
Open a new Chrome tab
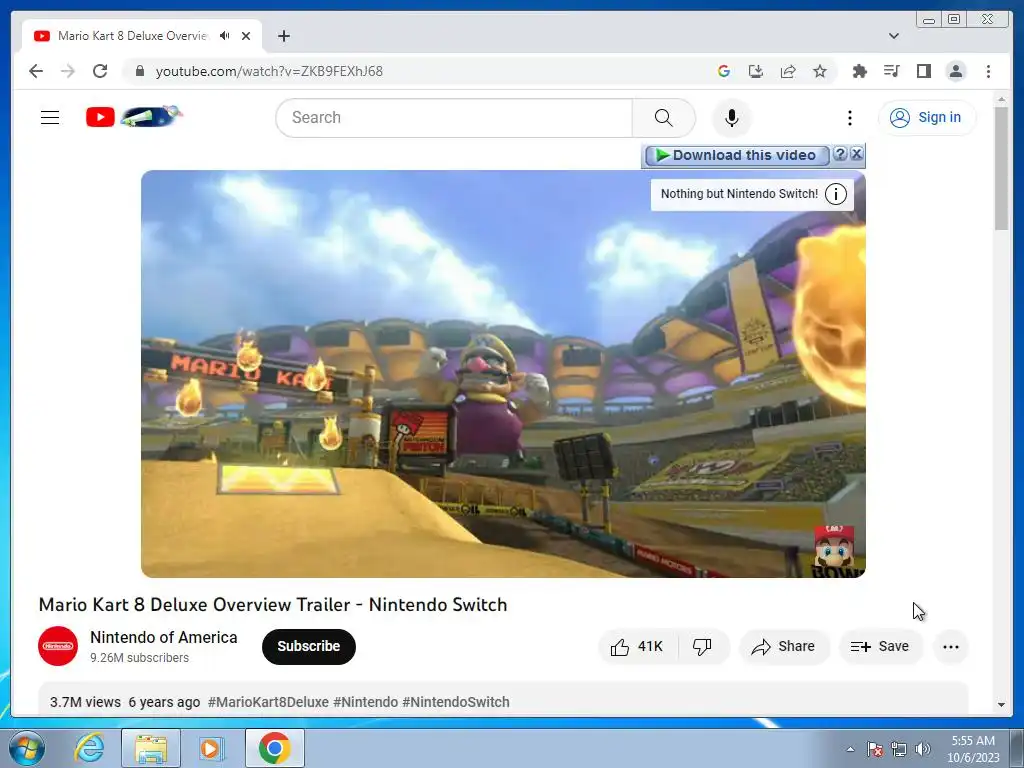283,36
